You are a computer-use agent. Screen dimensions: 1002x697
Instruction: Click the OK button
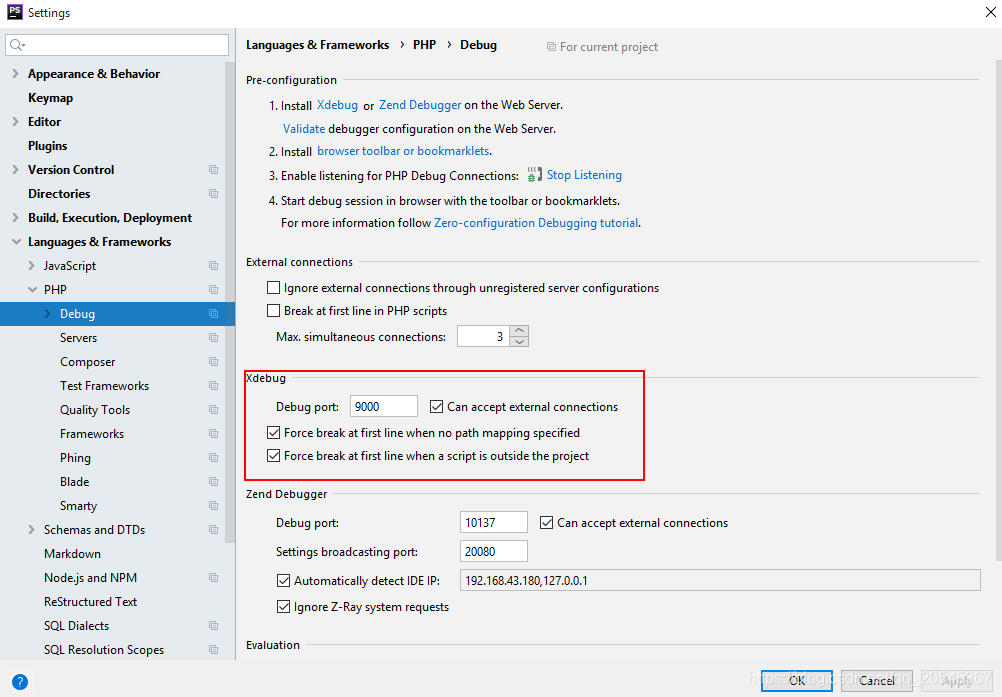coord(797,680)
